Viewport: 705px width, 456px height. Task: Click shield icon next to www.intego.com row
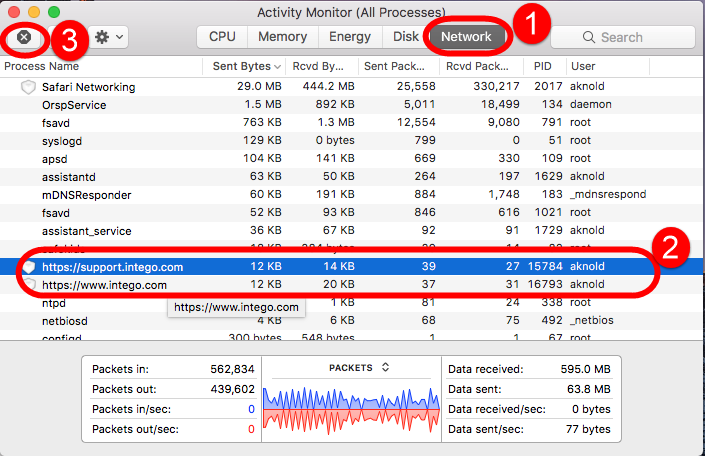[x=28, y=285]
